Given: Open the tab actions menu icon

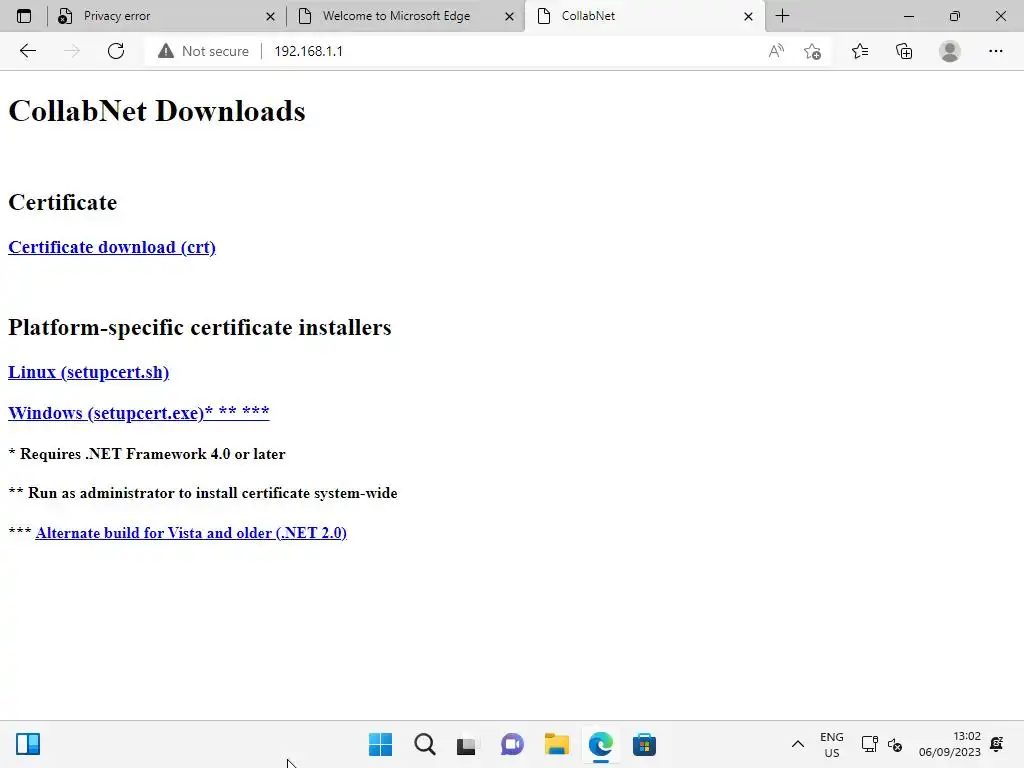Looking at the screenshot, I should click(x=24, y=16).
